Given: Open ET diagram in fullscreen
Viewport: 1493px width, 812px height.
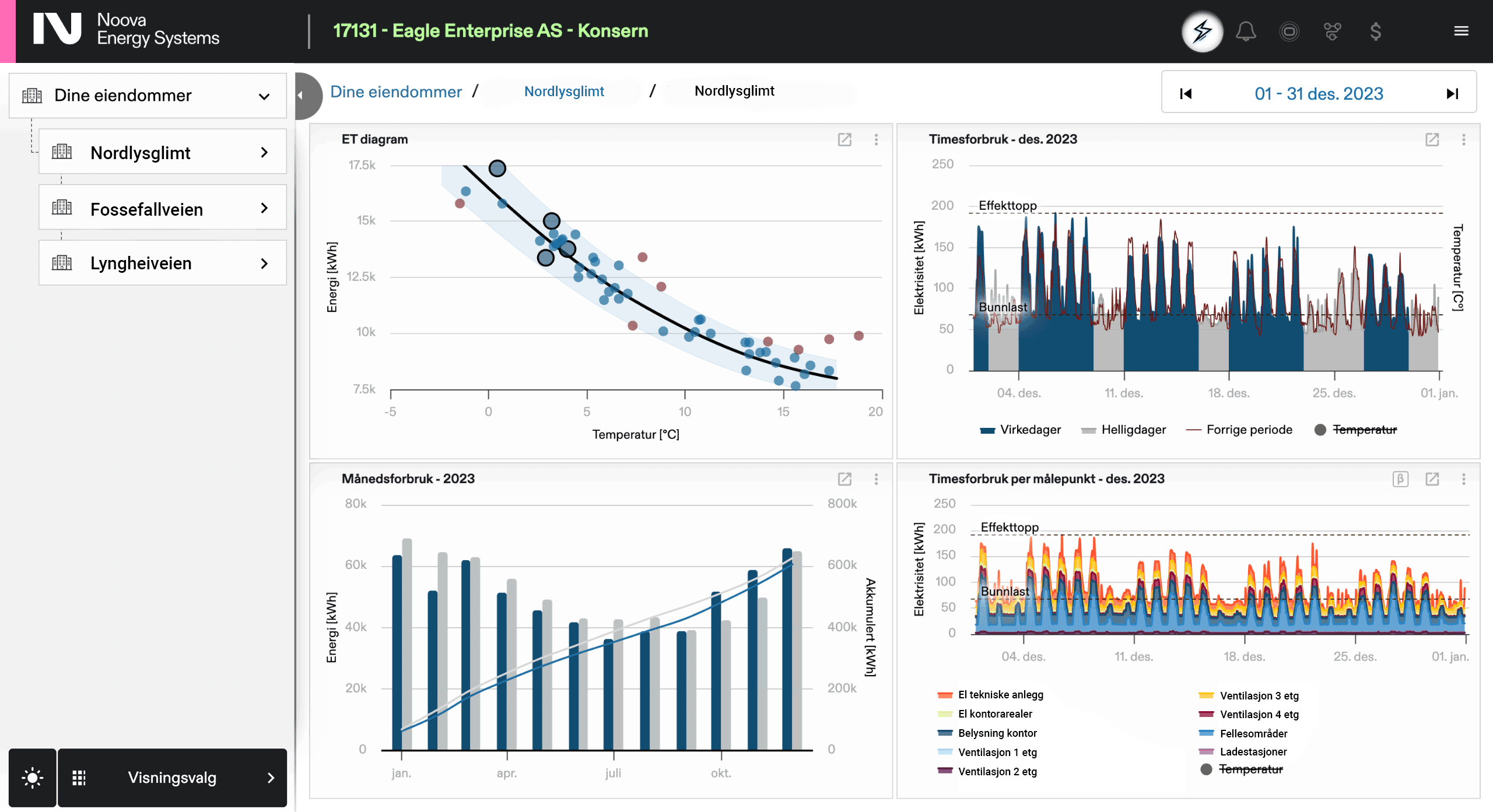Looking at the screenshot, I should 844,139.
